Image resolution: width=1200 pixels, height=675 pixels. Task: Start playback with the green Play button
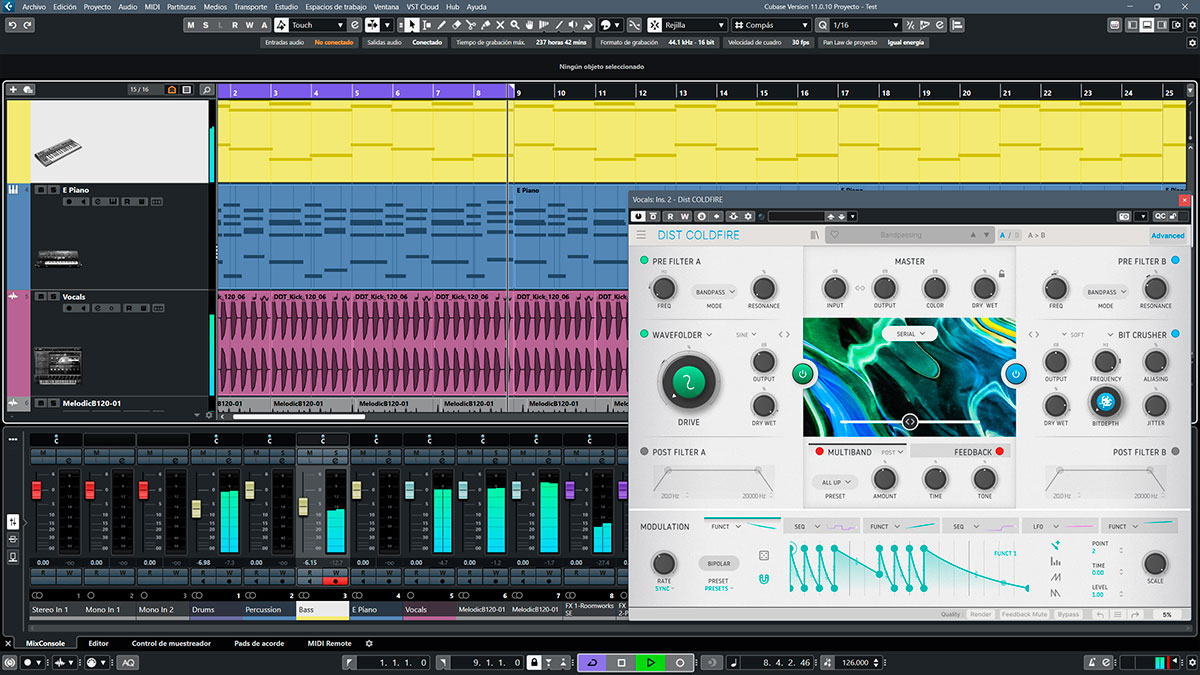click(651, 662)
